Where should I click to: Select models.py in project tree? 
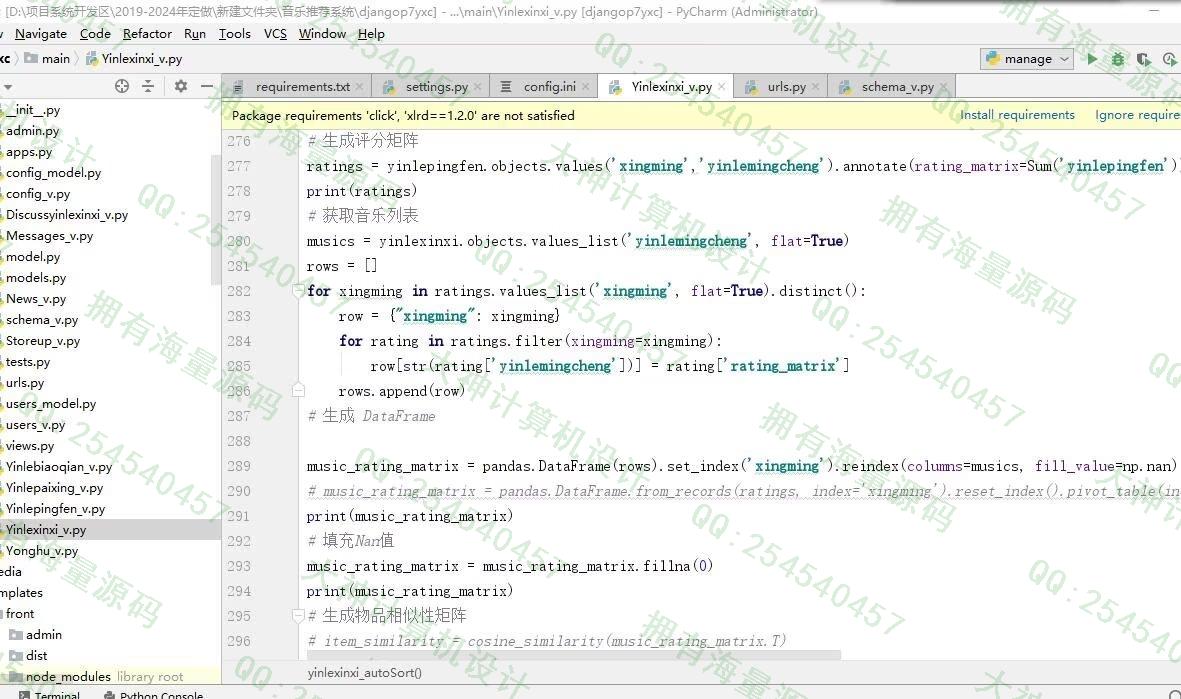tap(35, 277)
